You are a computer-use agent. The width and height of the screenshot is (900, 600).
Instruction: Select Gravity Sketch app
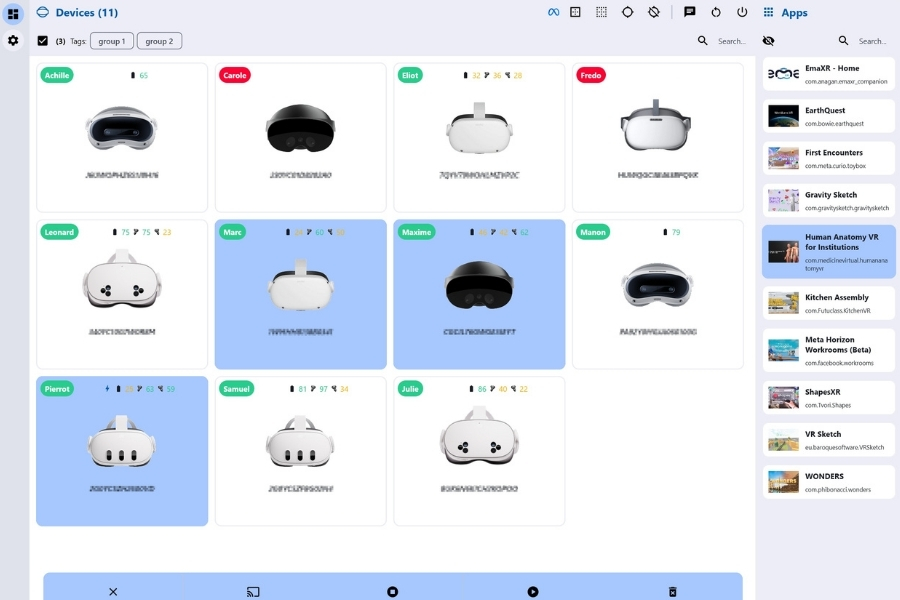click(829, 200)
